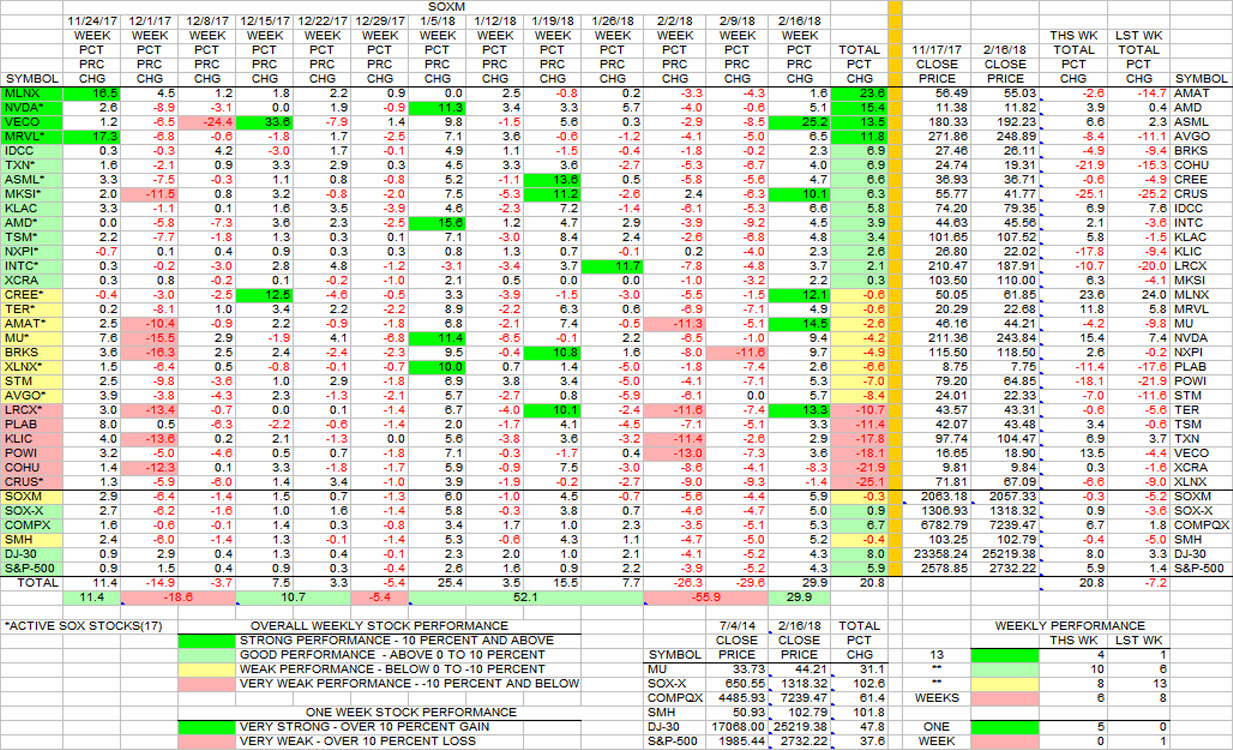Click yellow swatch beside WEAK PERFORMANCE legend
The image size is (1233, 750).
coord(207,669)
